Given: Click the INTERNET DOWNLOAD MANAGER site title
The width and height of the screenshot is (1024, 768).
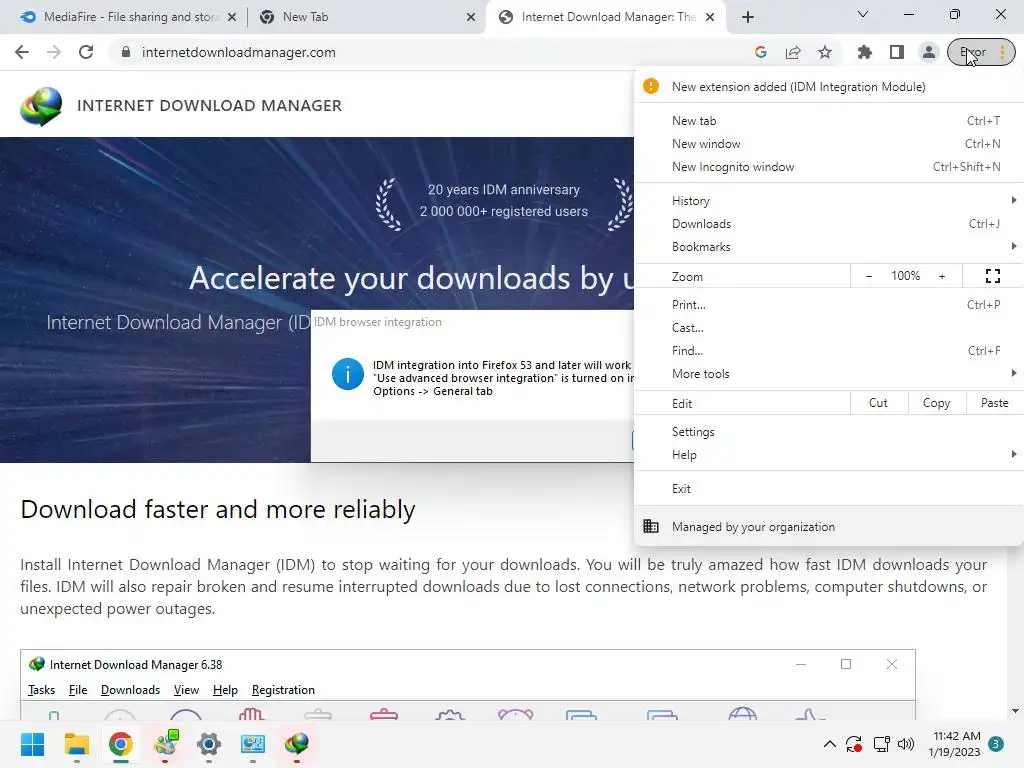Looking at the screenshot, I should point(209,106).
